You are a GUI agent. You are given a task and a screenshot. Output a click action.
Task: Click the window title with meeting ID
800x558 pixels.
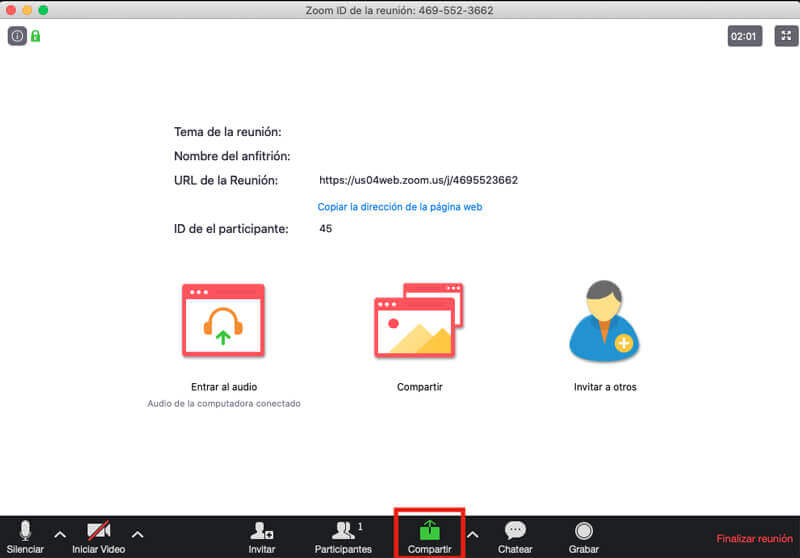click(399, 10)
